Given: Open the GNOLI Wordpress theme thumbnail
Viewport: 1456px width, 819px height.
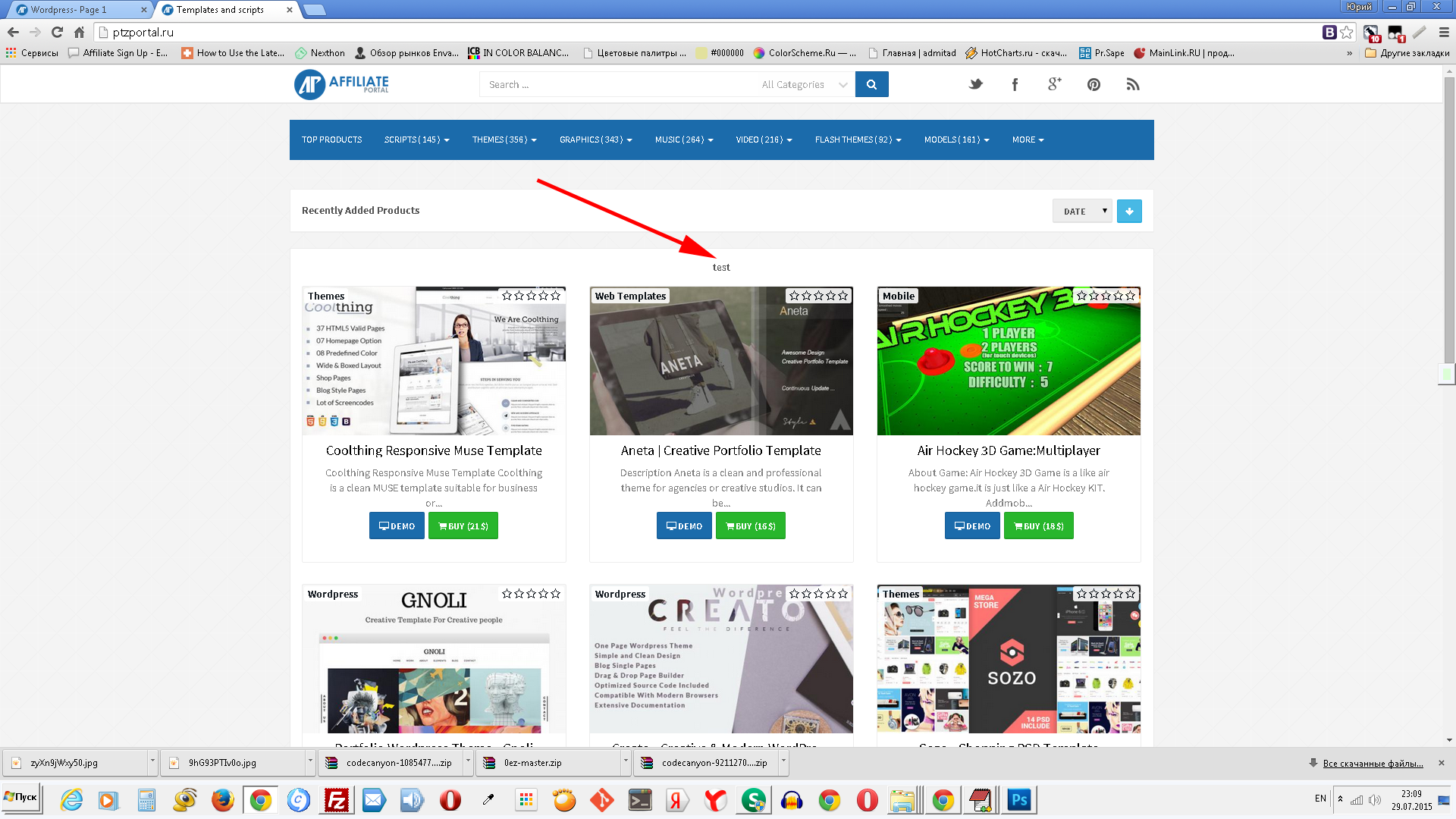Looking at the screenshot, I should [x=434, y=658].
